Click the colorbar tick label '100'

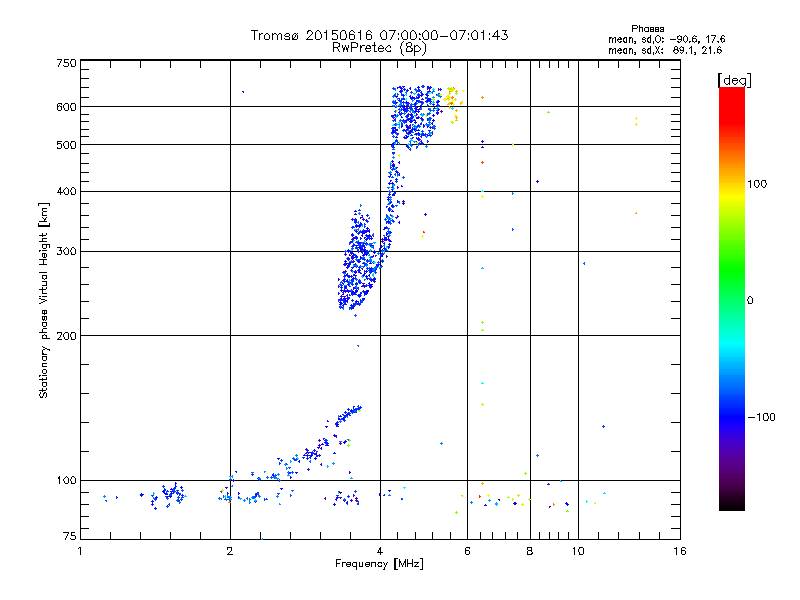pyautogui.click(x=757, y=184)
